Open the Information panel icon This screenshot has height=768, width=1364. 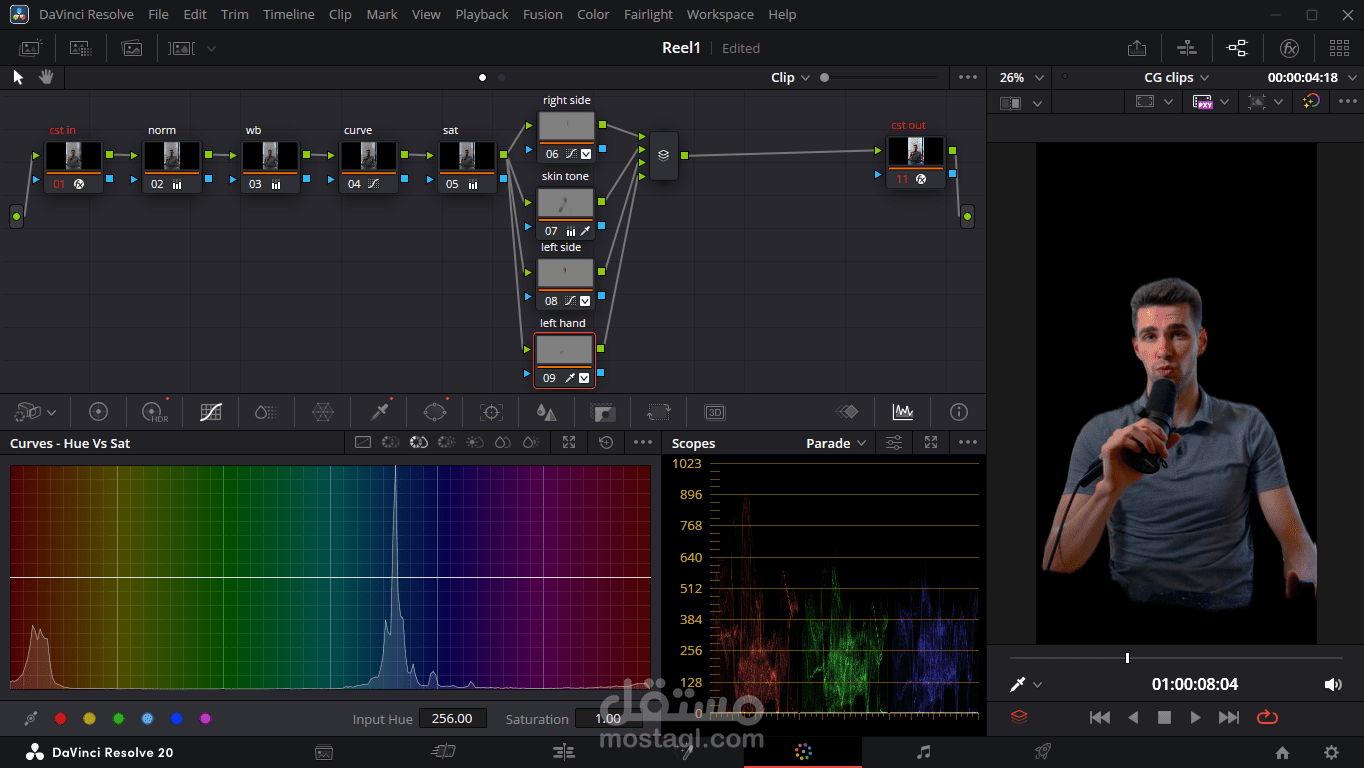point(958,412)
